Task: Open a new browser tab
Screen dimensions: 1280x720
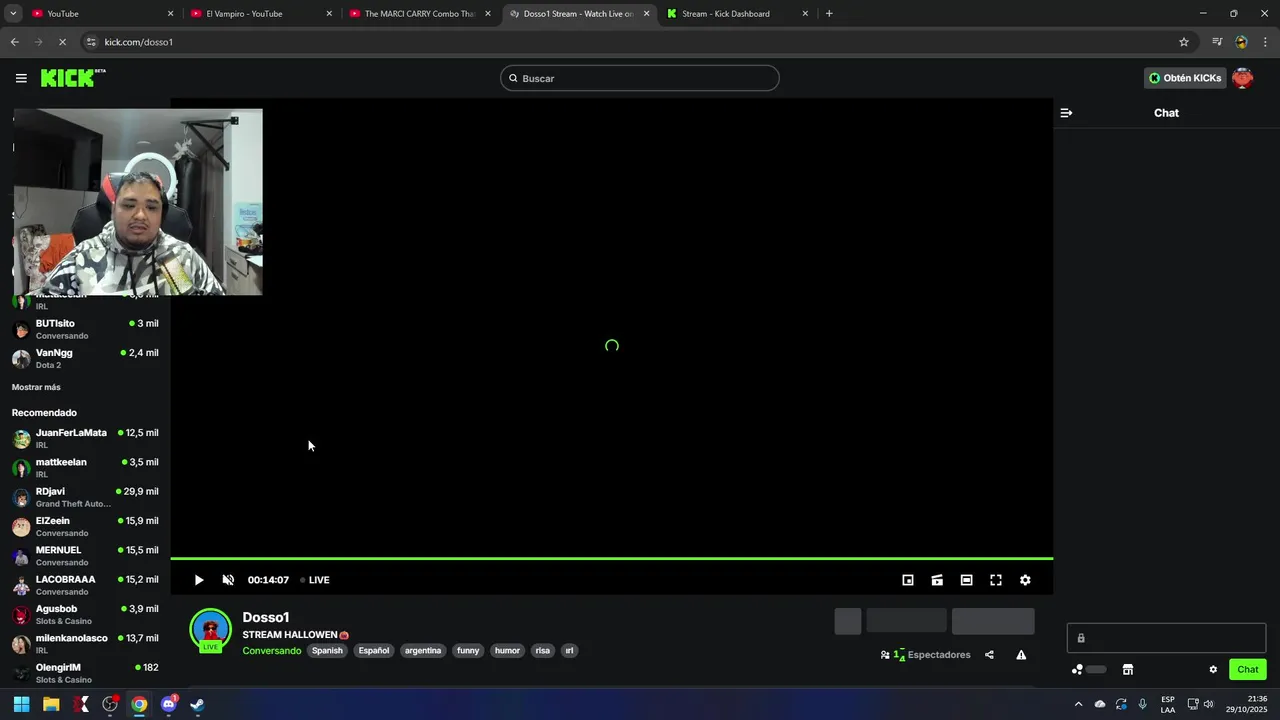Action: coord(829,14)
